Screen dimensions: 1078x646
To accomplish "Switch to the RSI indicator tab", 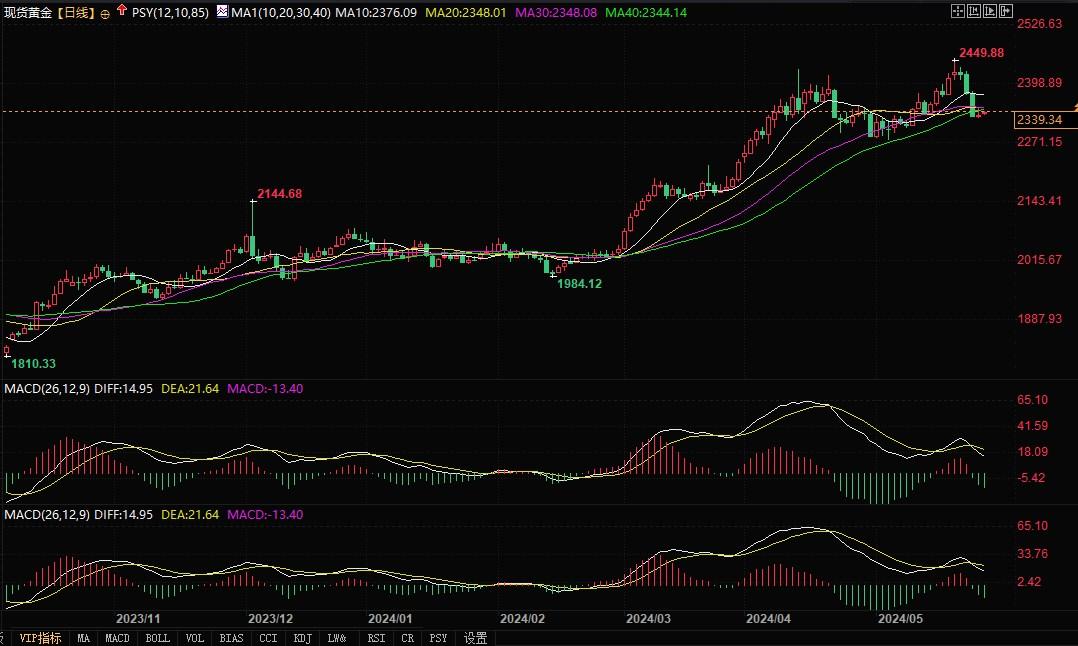I will pyautogui.click(x=376, y=638).
